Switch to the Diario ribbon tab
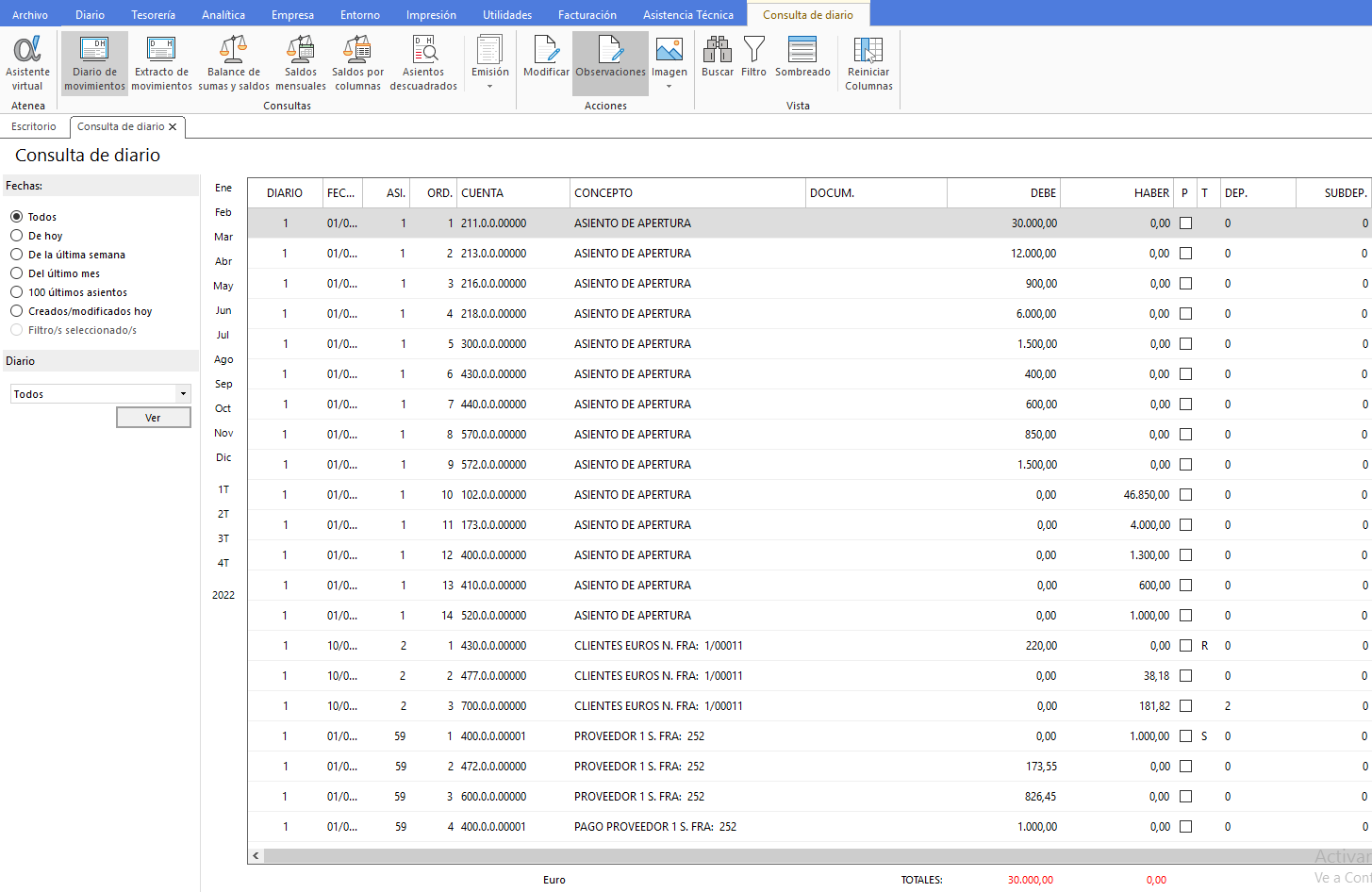This screenshot has width=1372, height=892. [x=90, y=15]
